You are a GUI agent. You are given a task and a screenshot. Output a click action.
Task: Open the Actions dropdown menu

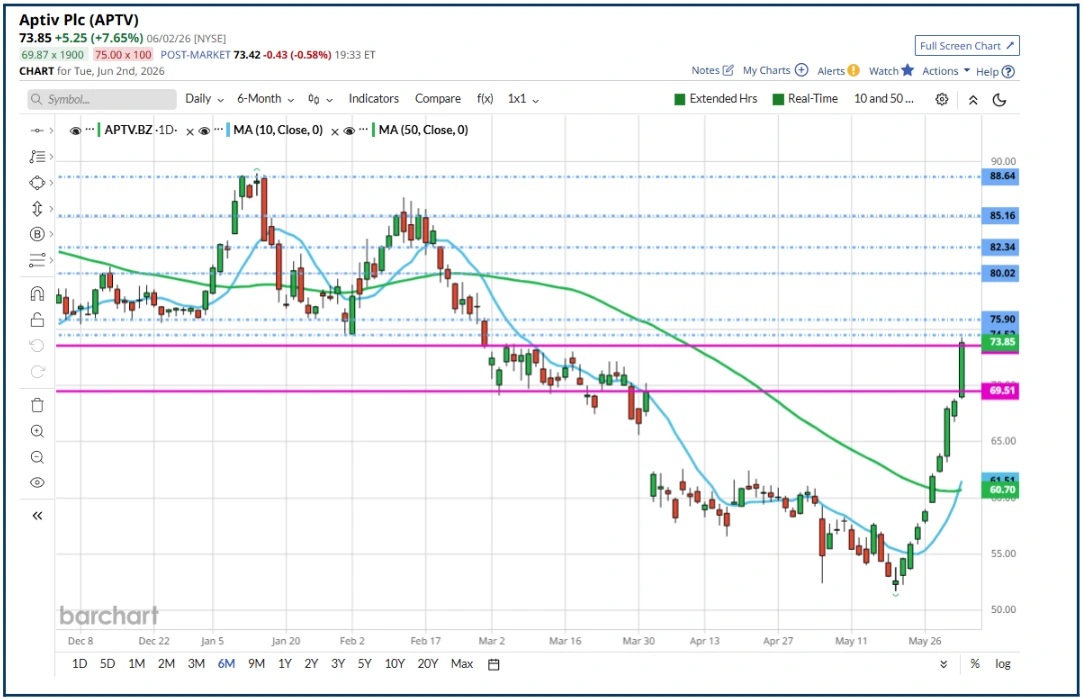(946, 70)
